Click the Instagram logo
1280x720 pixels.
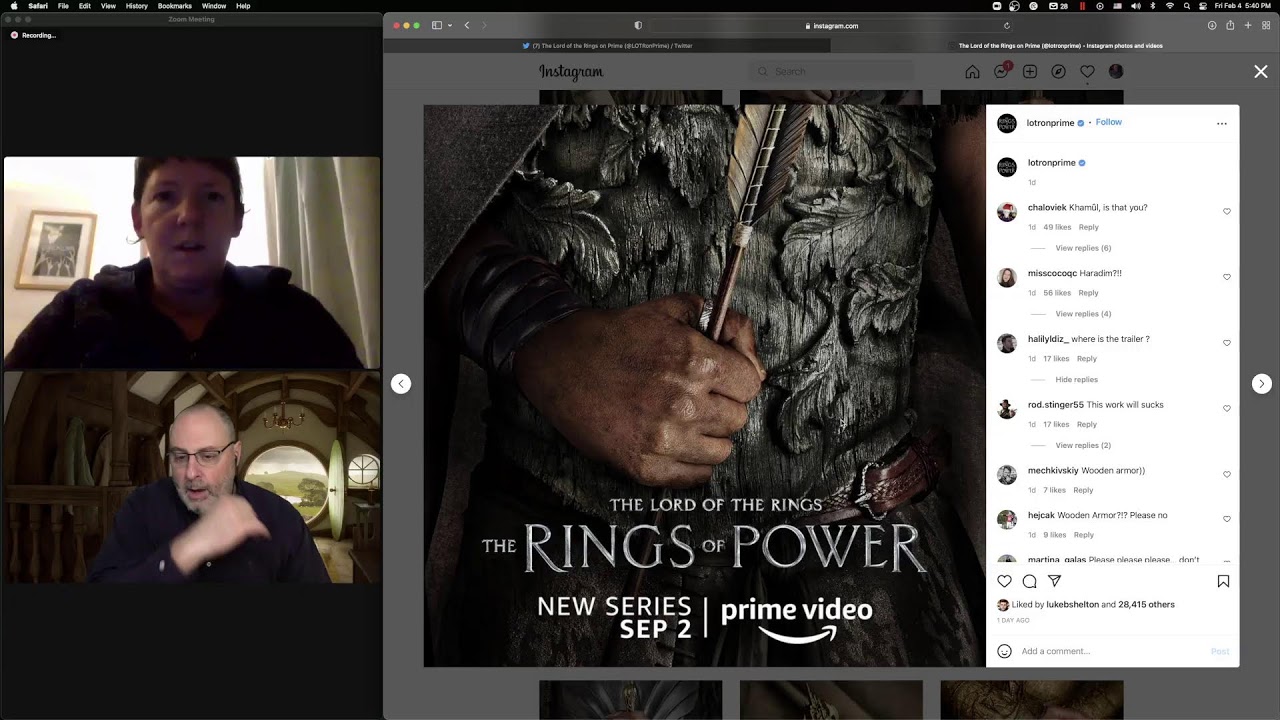571,72
